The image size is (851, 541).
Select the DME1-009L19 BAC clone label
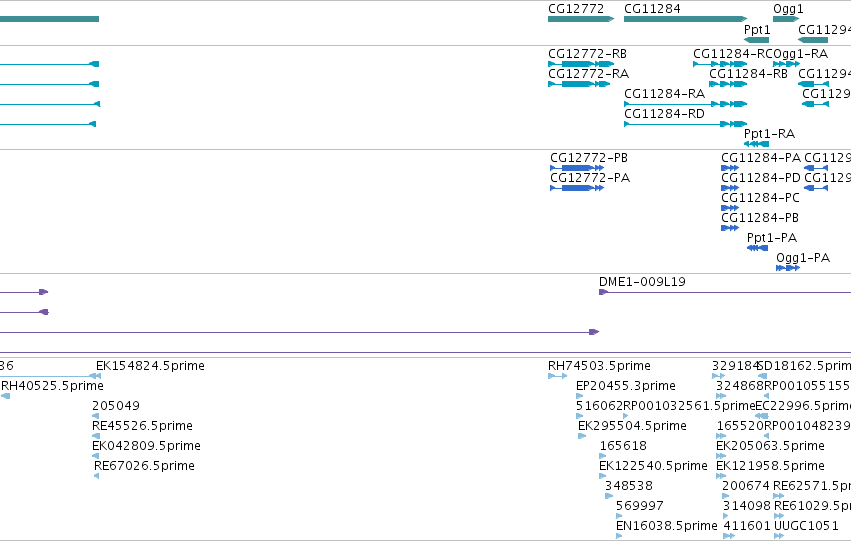pyautogui.click(x=642, y=282)
